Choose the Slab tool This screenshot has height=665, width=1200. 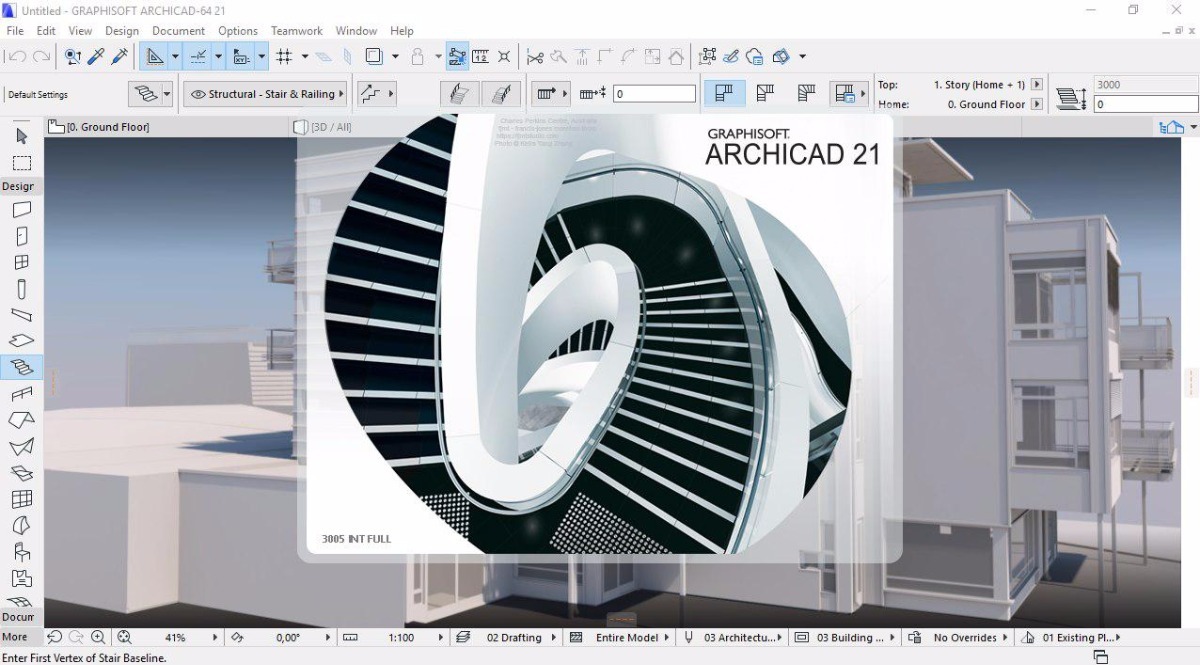[22, 341]
